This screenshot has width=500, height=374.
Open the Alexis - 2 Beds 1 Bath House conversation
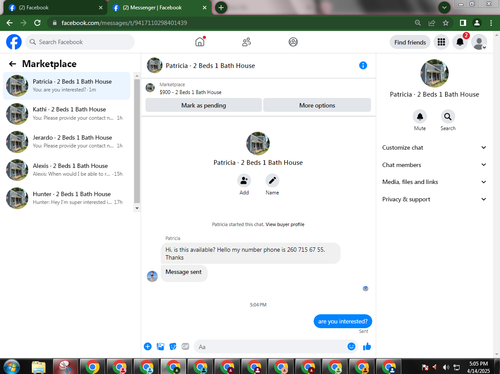[x=67, y=170]
